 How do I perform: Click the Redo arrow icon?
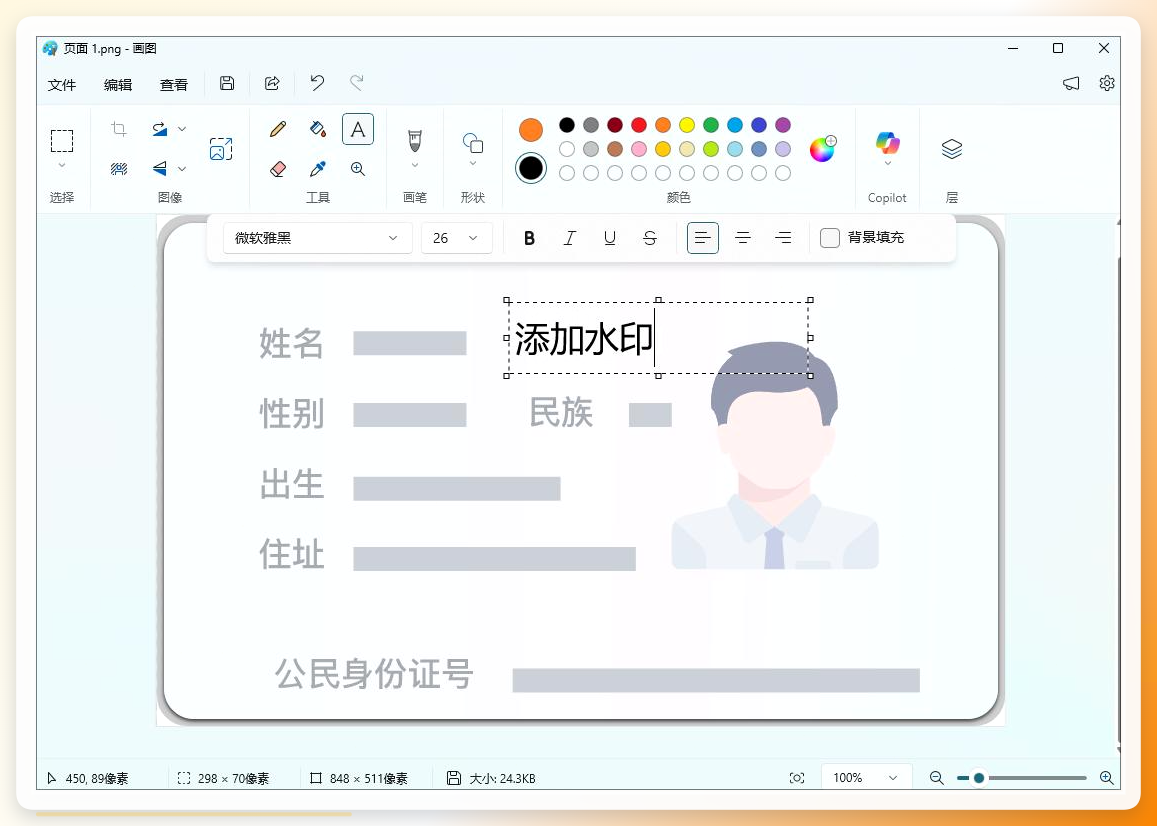pyautogui.click(x=356, y=83)
